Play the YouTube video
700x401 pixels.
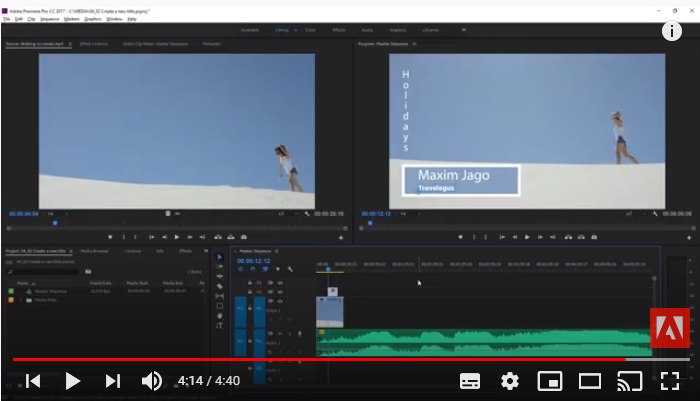tap(72, 381)
